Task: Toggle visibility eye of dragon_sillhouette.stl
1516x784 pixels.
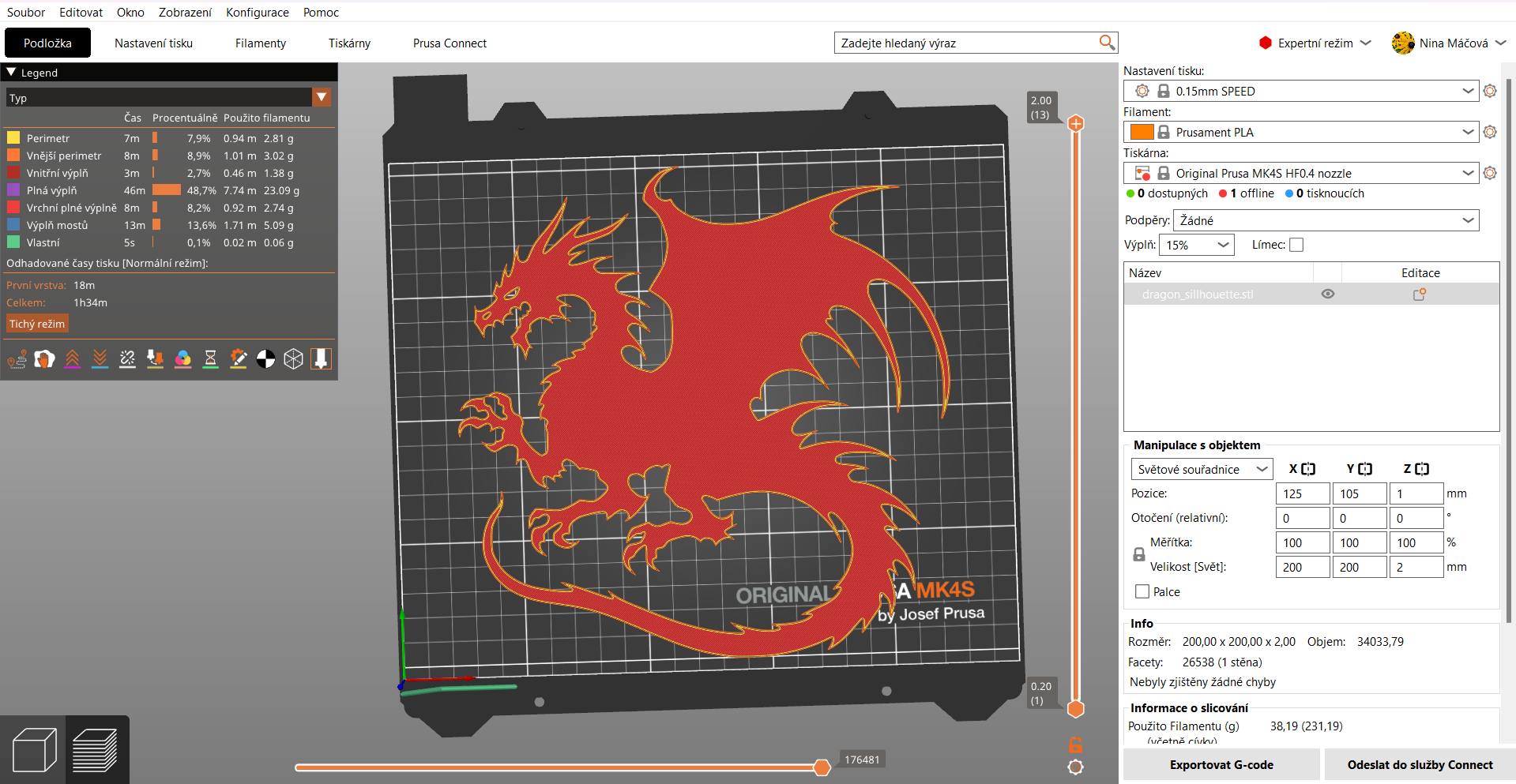Action: point(1328,294)
